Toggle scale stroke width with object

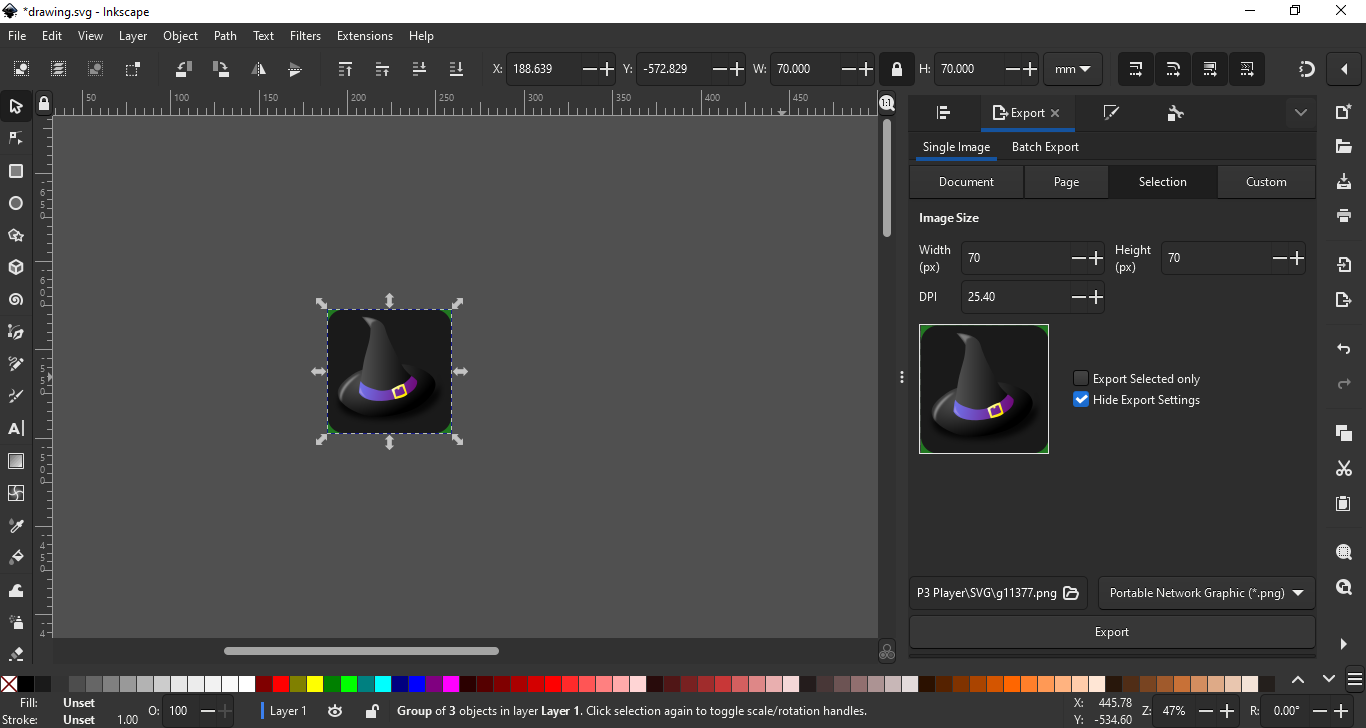pos(1136,69)
